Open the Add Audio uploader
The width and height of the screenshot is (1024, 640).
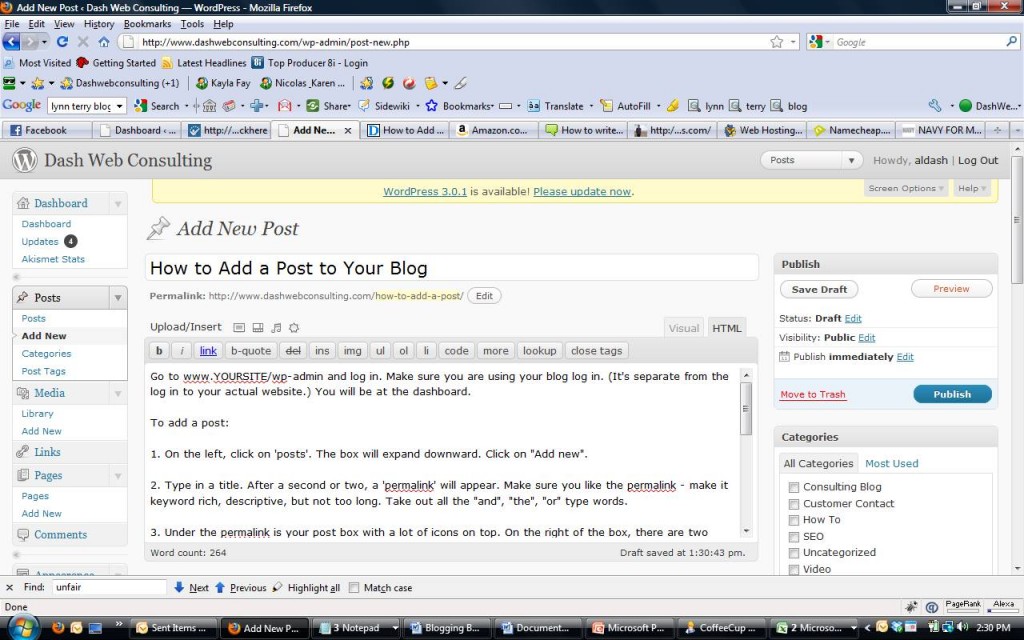pos(276,327)
